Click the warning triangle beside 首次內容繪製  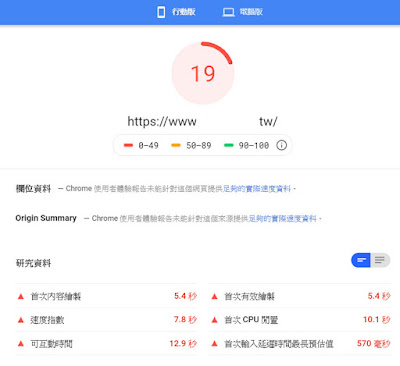(21, 296)
